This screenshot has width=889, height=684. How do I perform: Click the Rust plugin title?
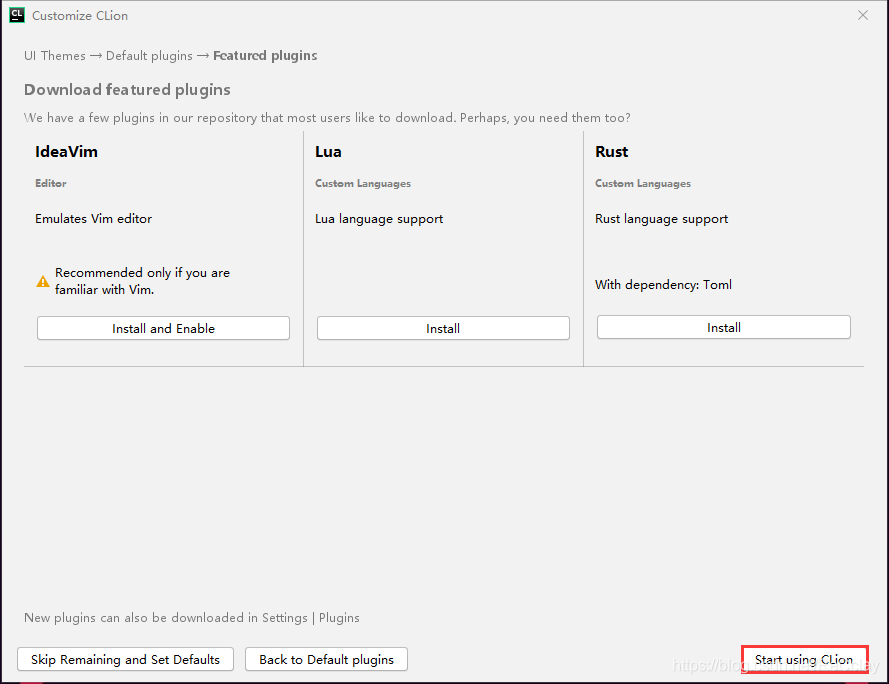612,151
